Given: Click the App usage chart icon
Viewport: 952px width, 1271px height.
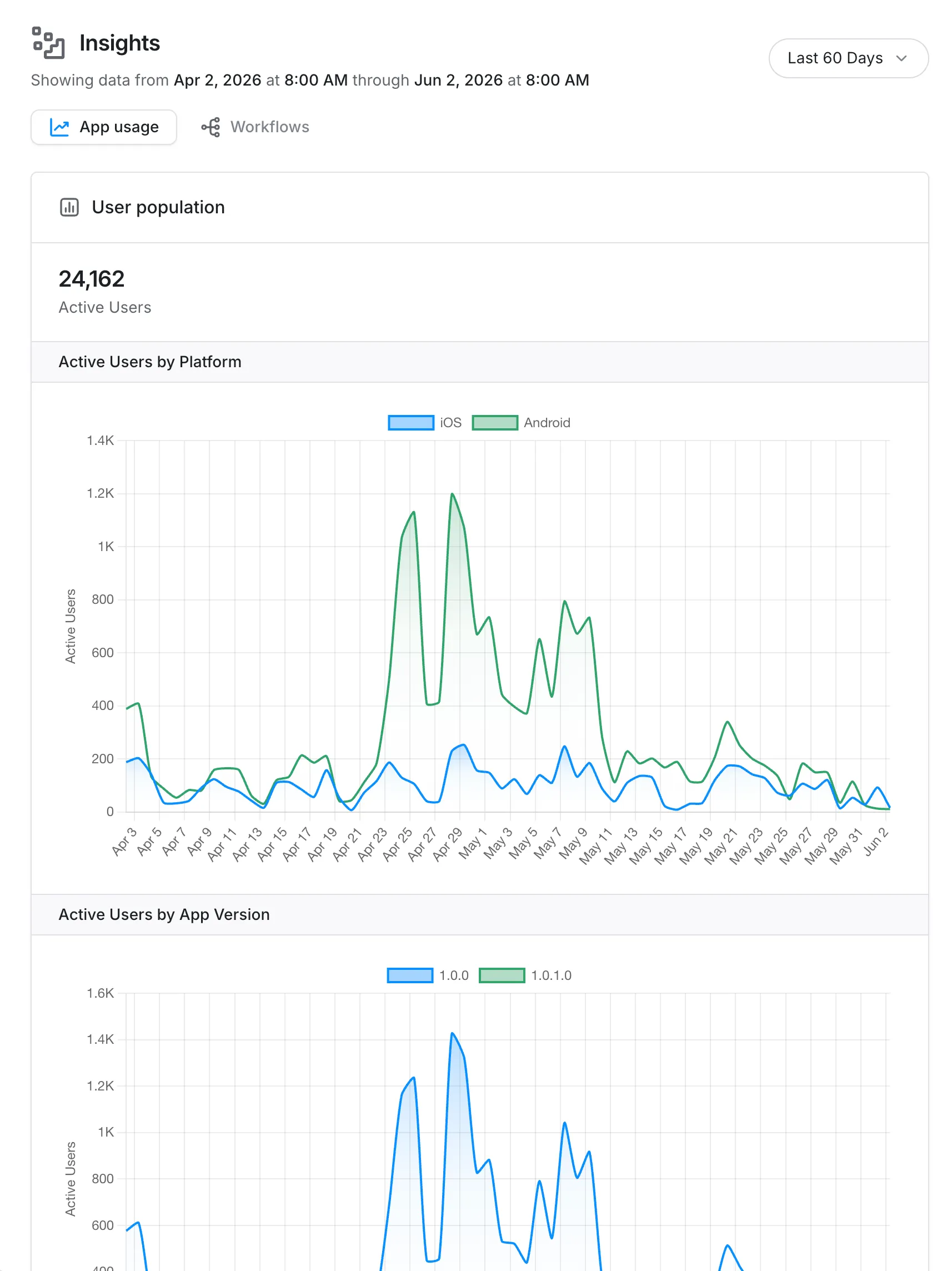Looking at the screenshot, I should point(59,127).
